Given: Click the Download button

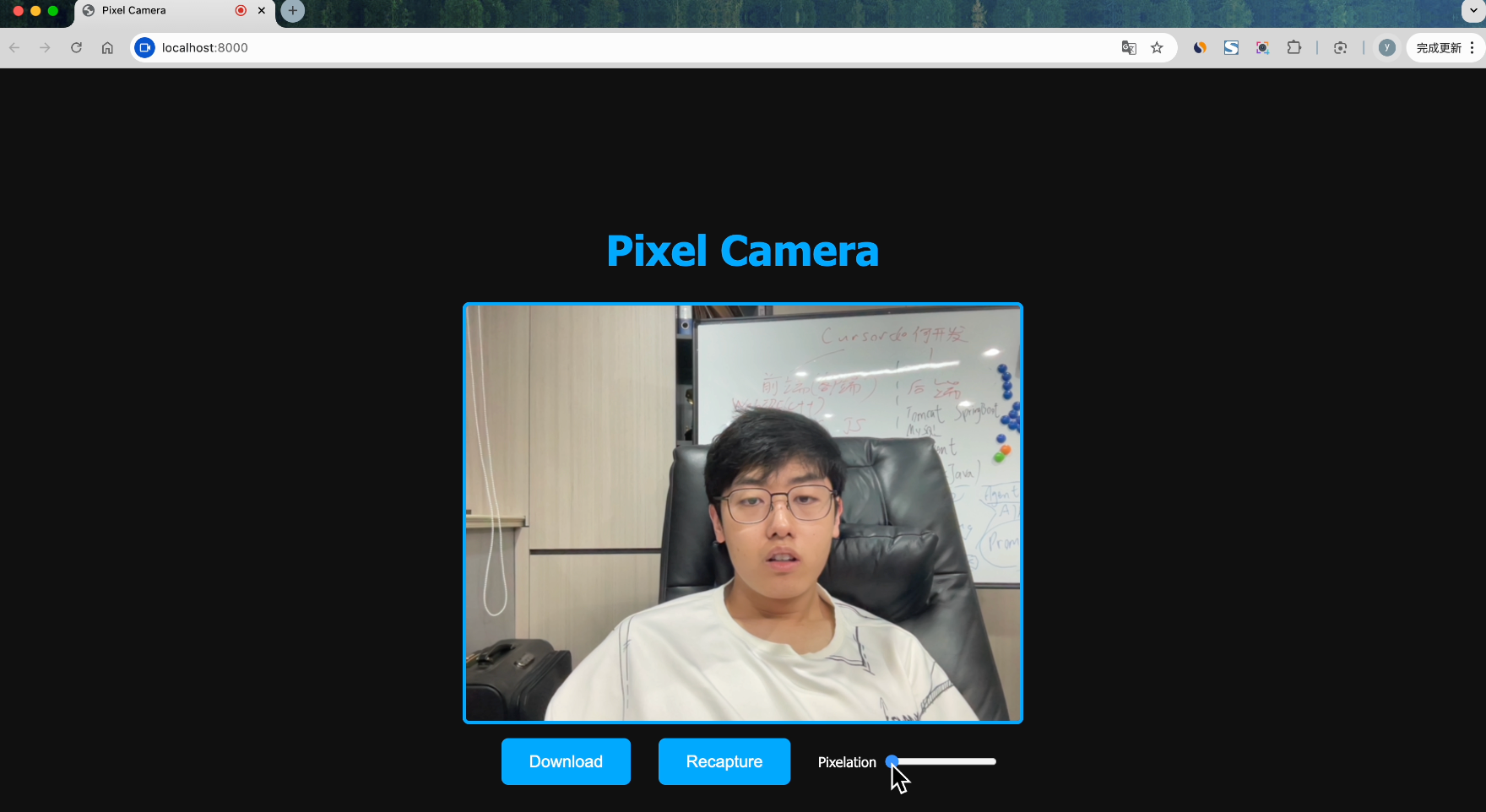Looking at the screenshot, I should [566, 761].
